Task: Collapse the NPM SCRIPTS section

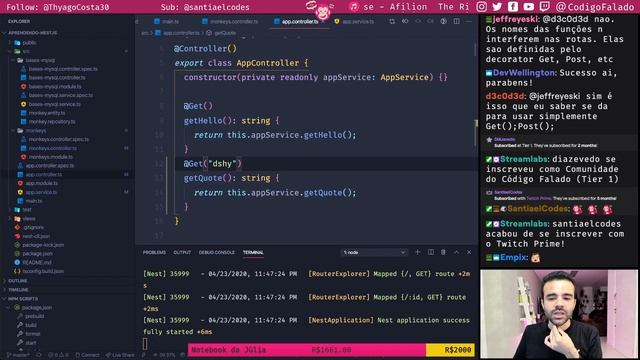Action: [x=23, y=299]
